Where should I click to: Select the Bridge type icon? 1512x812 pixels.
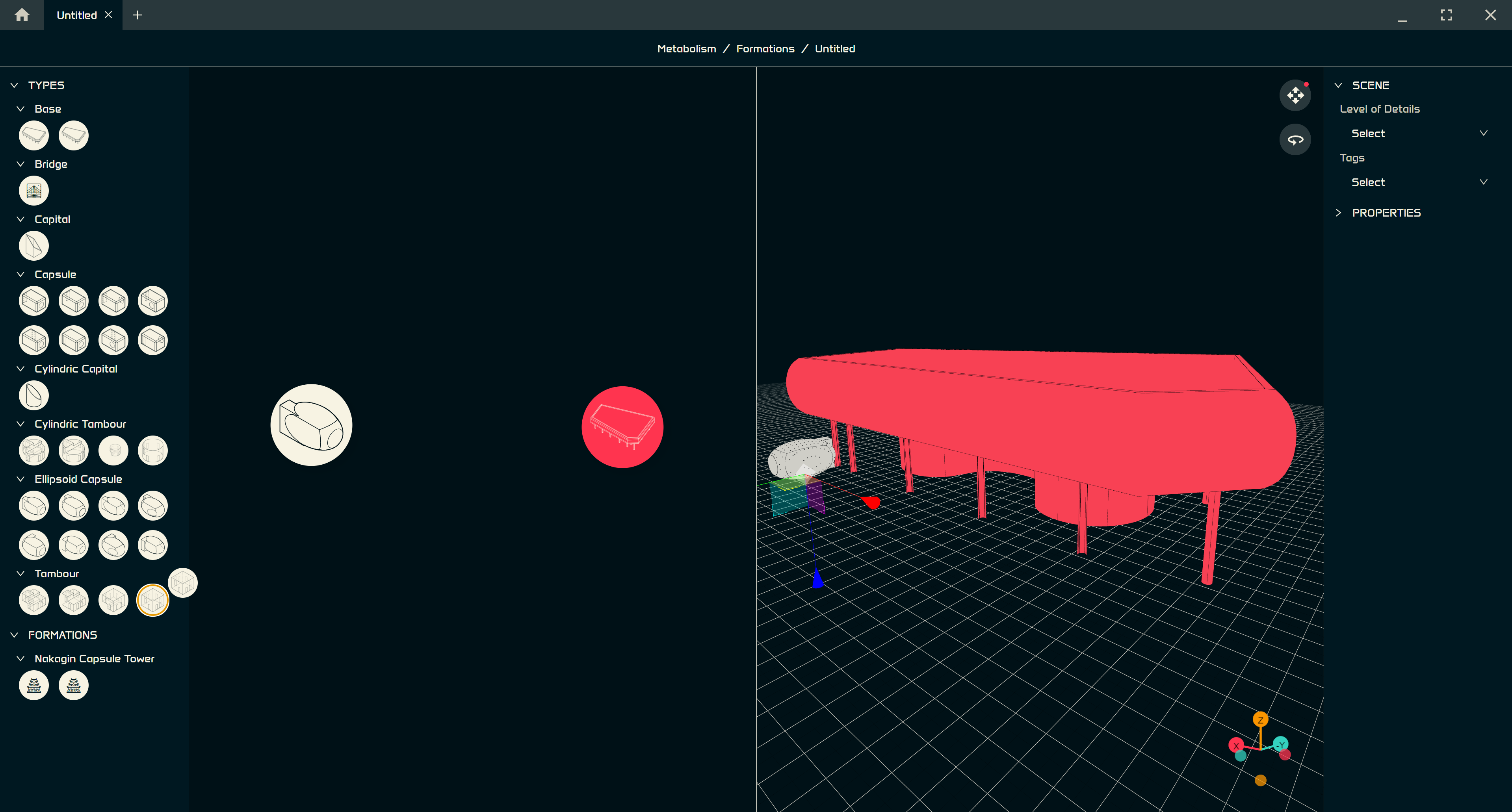point(33,191)
